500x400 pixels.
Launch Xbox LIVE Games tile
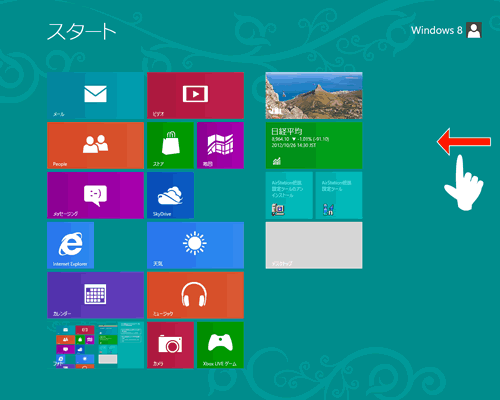[220, 345]
